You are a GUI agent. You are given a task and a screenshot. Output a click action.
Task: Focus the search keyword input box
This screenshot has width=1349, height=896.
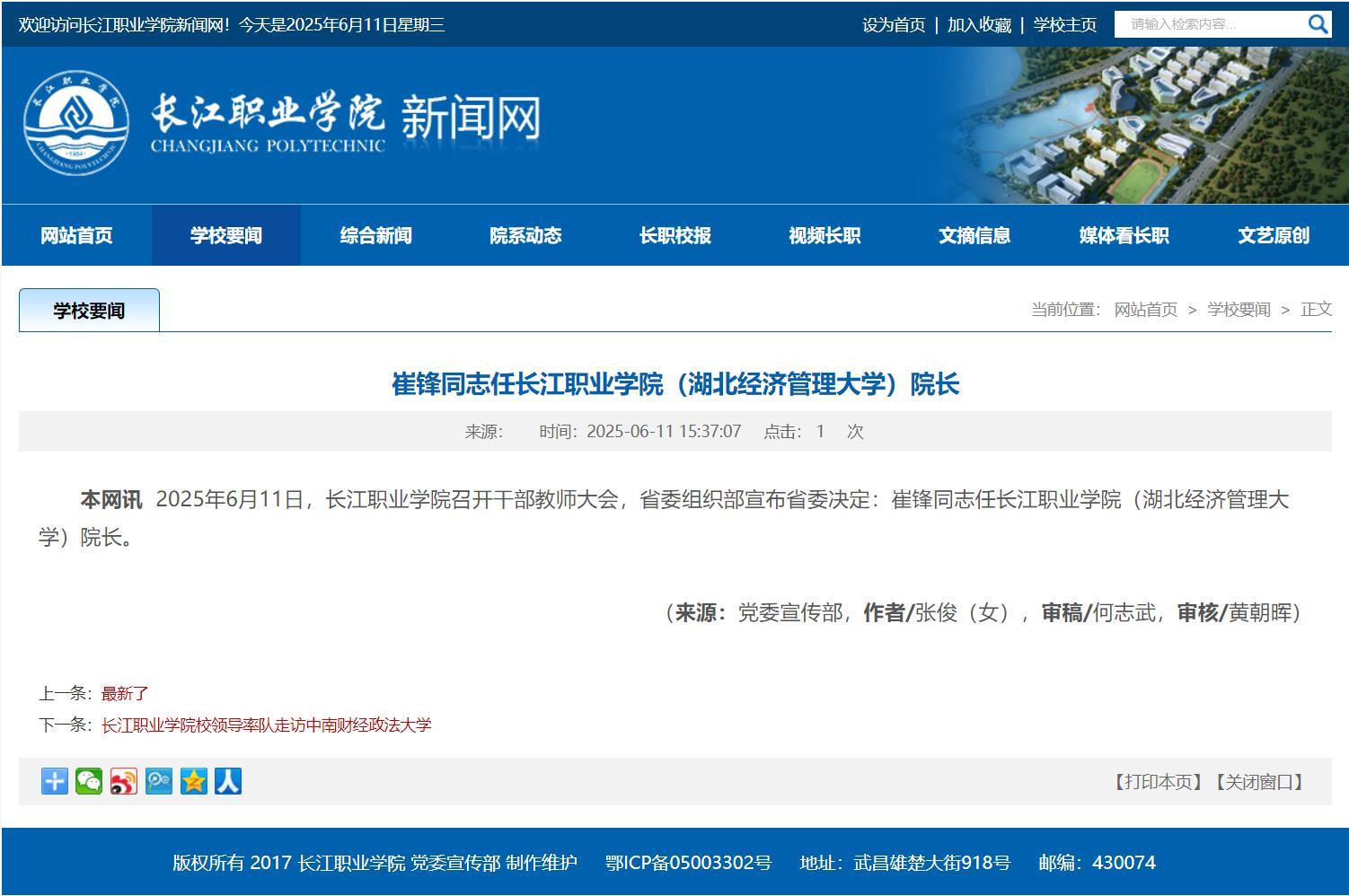pyautogui.click(x=1208, y=24)
